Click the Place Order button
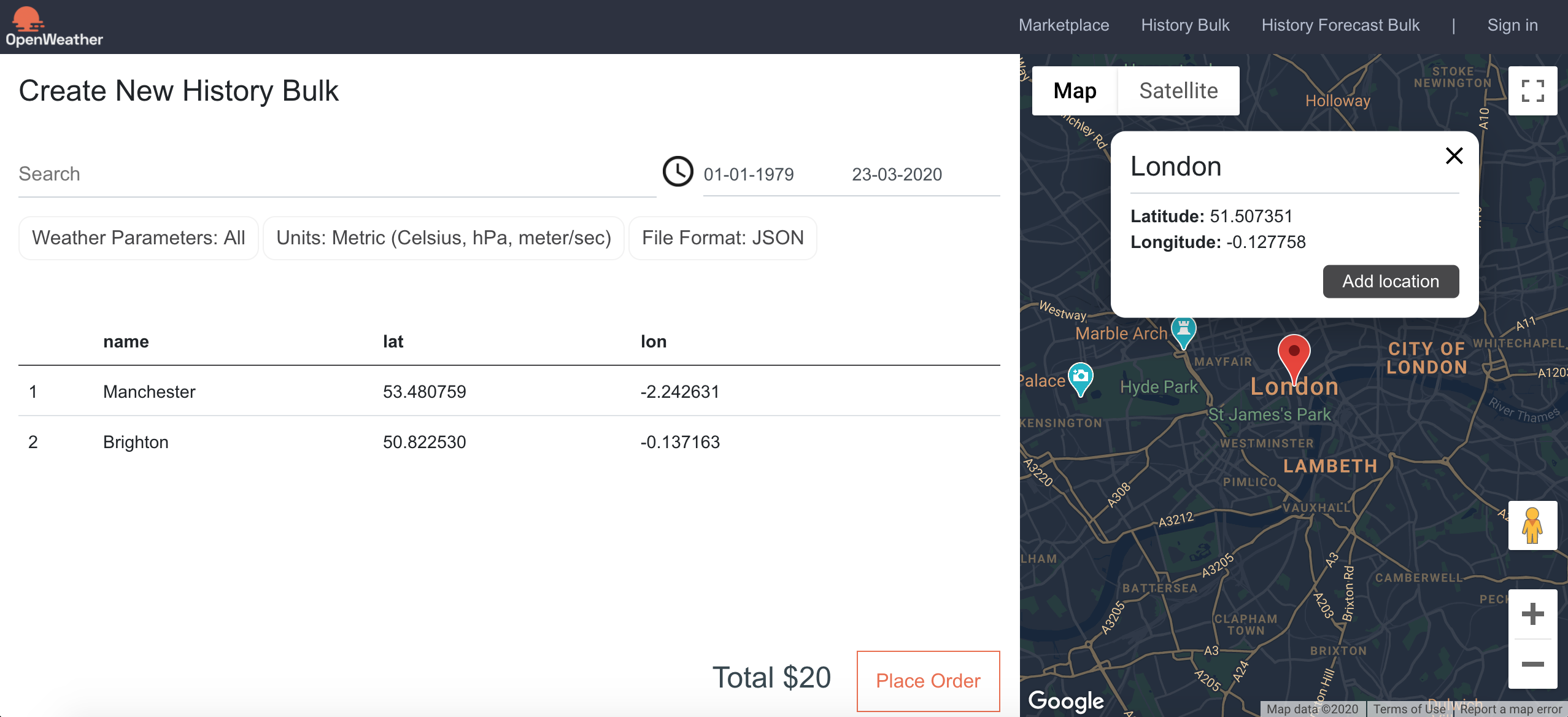 tap(928, 681)
